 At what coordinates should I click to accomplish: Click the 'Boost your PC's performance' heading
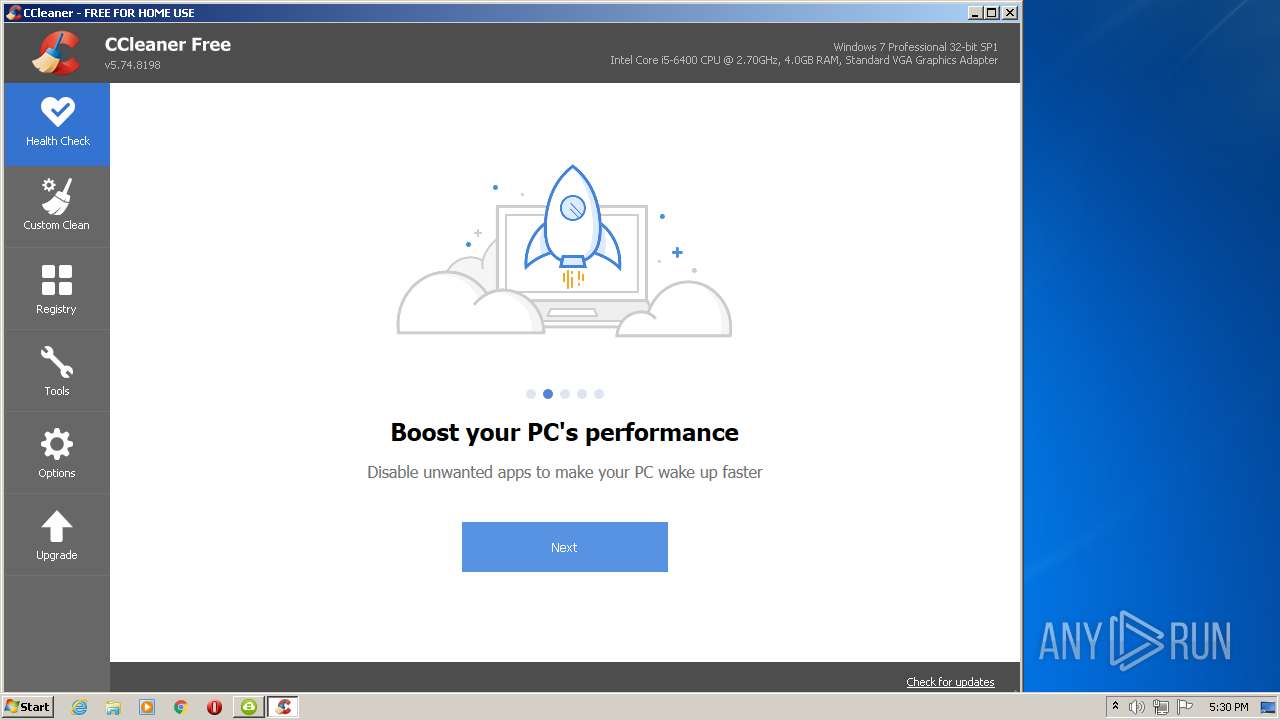(x=564, y=432)
